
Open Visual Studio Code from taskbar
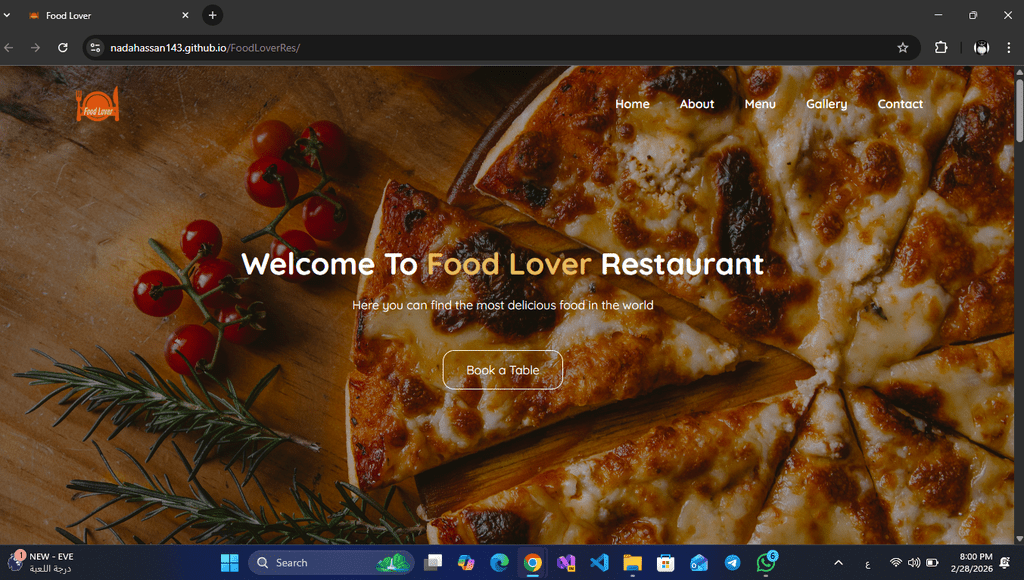599,563
